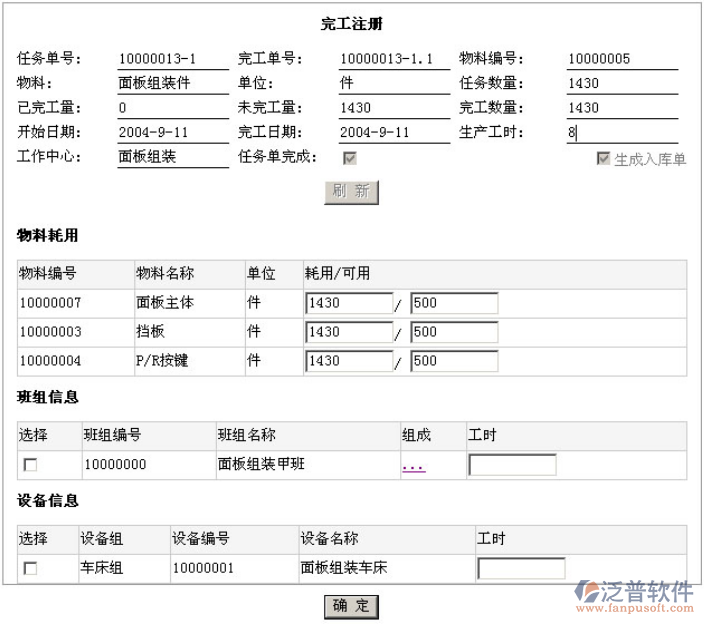
Task: Click the 开始日期 field
Action: coord(172,132)
